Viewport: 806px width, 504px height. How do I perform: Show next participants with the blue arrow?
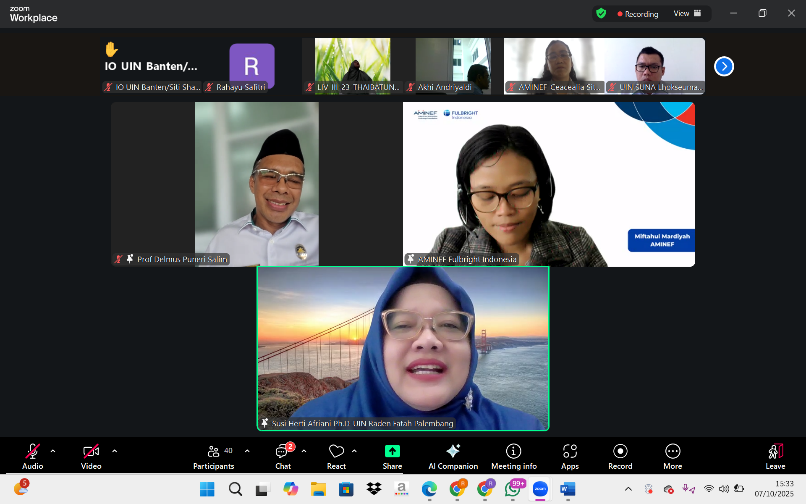point(724,66)
